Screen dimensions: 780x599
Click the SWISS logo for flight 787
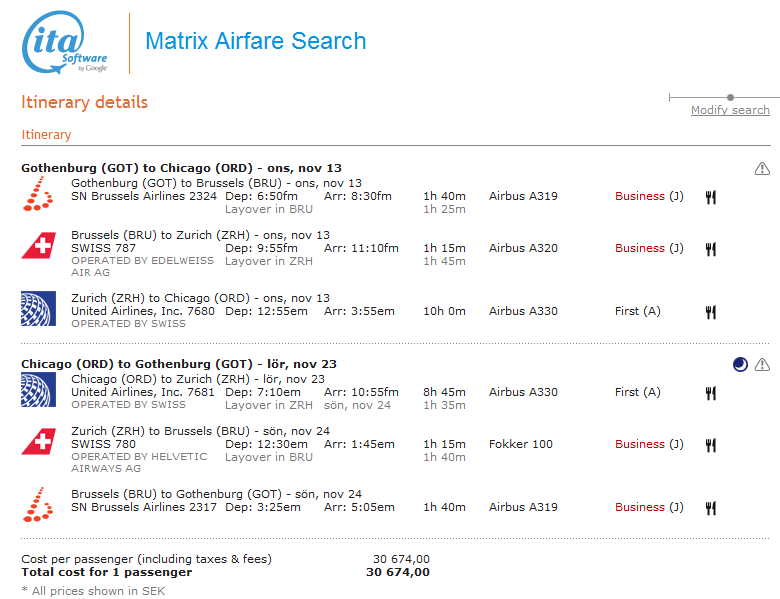pos(38,245)
